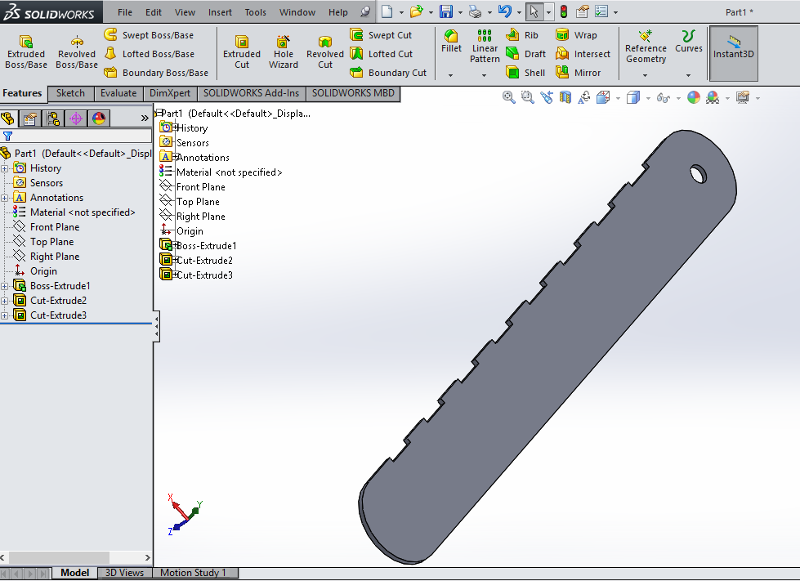
Task: Toggle Instant3D mode
Action: pyautogui.click(x=733, y=53)
